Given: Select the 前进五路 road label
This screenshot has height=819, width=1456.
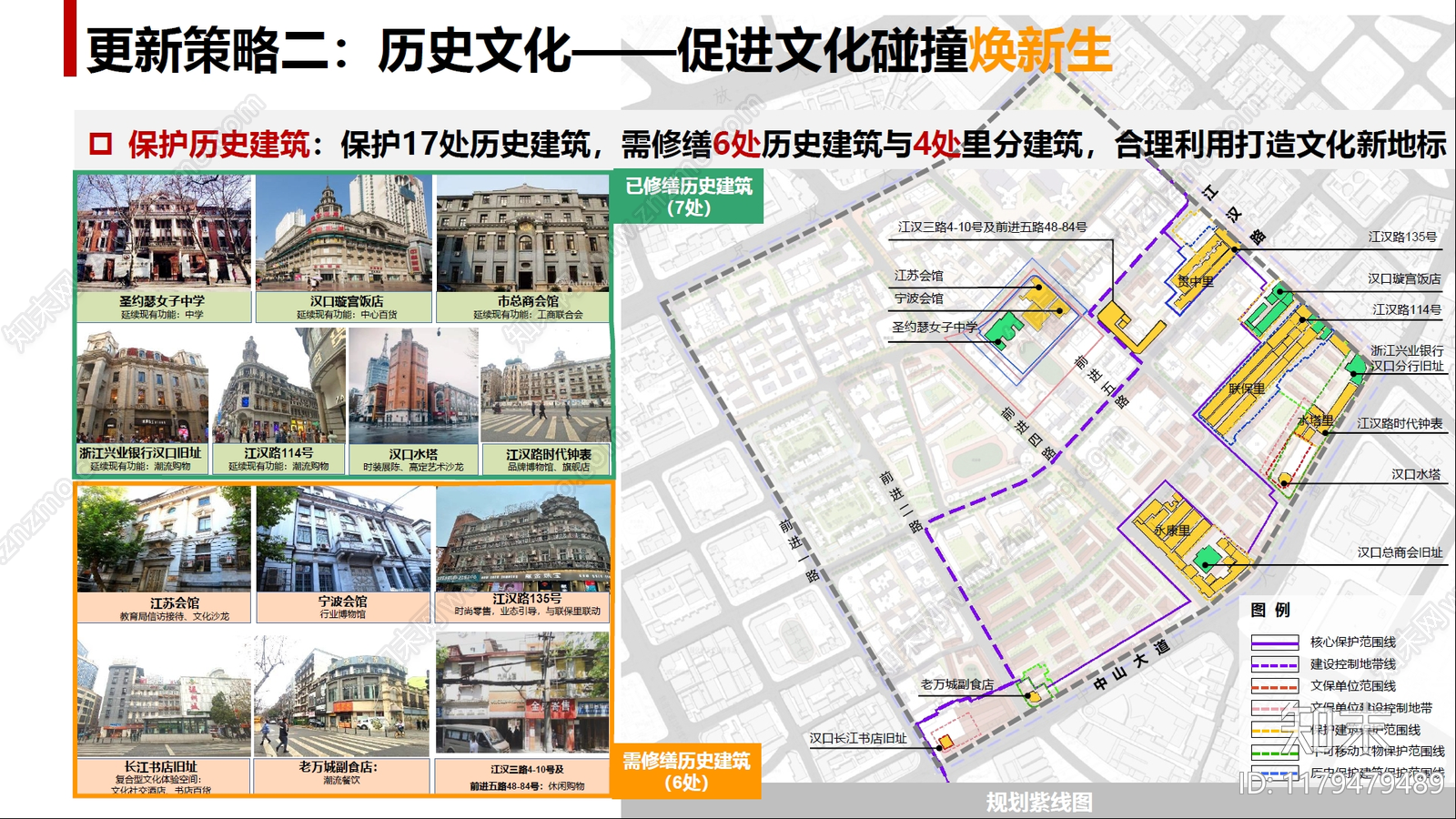Looking at the screenshot, I should pyautogui.click(x=1102, y=381).
